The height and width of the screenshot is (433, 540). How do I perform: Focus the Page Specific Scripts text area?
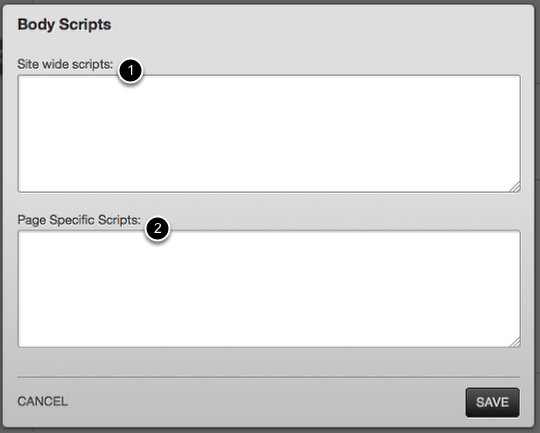click(269, 289)
